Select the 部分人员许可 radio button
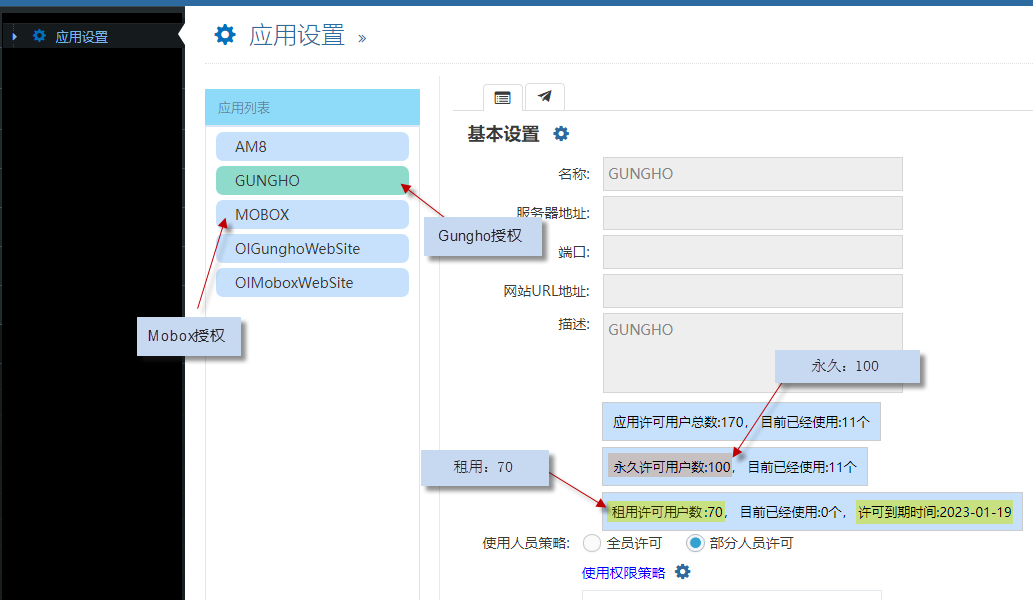 coord(696,543)
